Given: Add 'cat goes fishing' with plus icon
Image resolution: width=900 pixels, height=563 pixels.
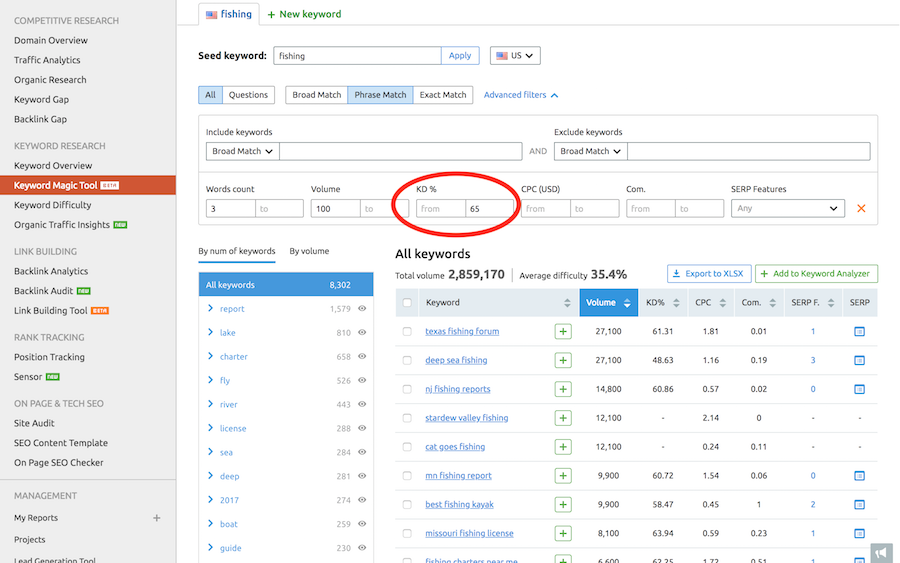Looking at the screenshot, I should 562,446.
